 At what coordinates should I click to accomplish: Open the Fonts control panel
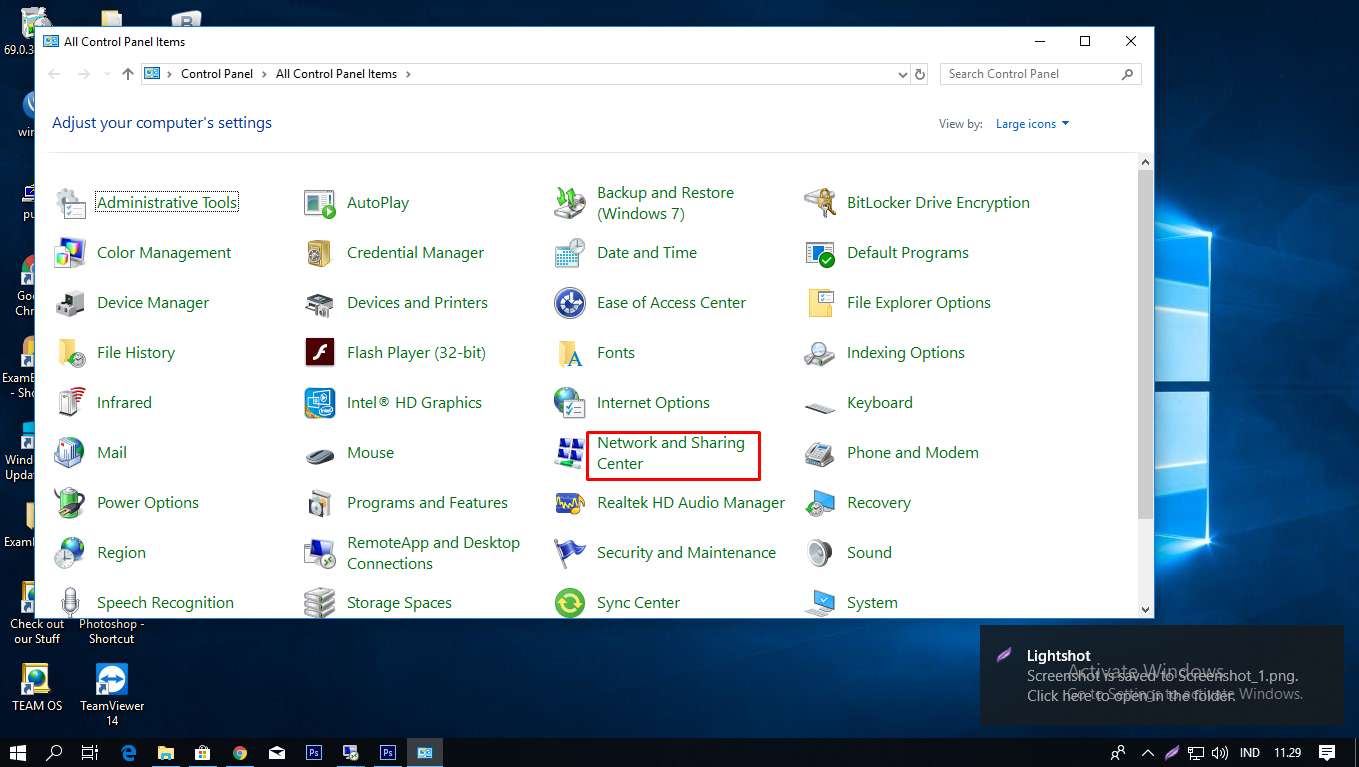coord(615,352)
